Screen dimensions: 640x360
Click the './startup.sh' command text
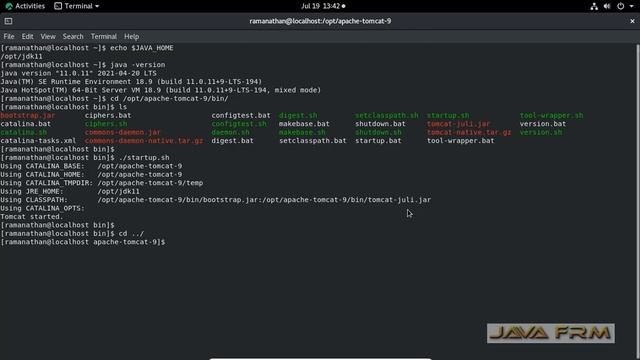pyautogui.click(x=144, y=158)
